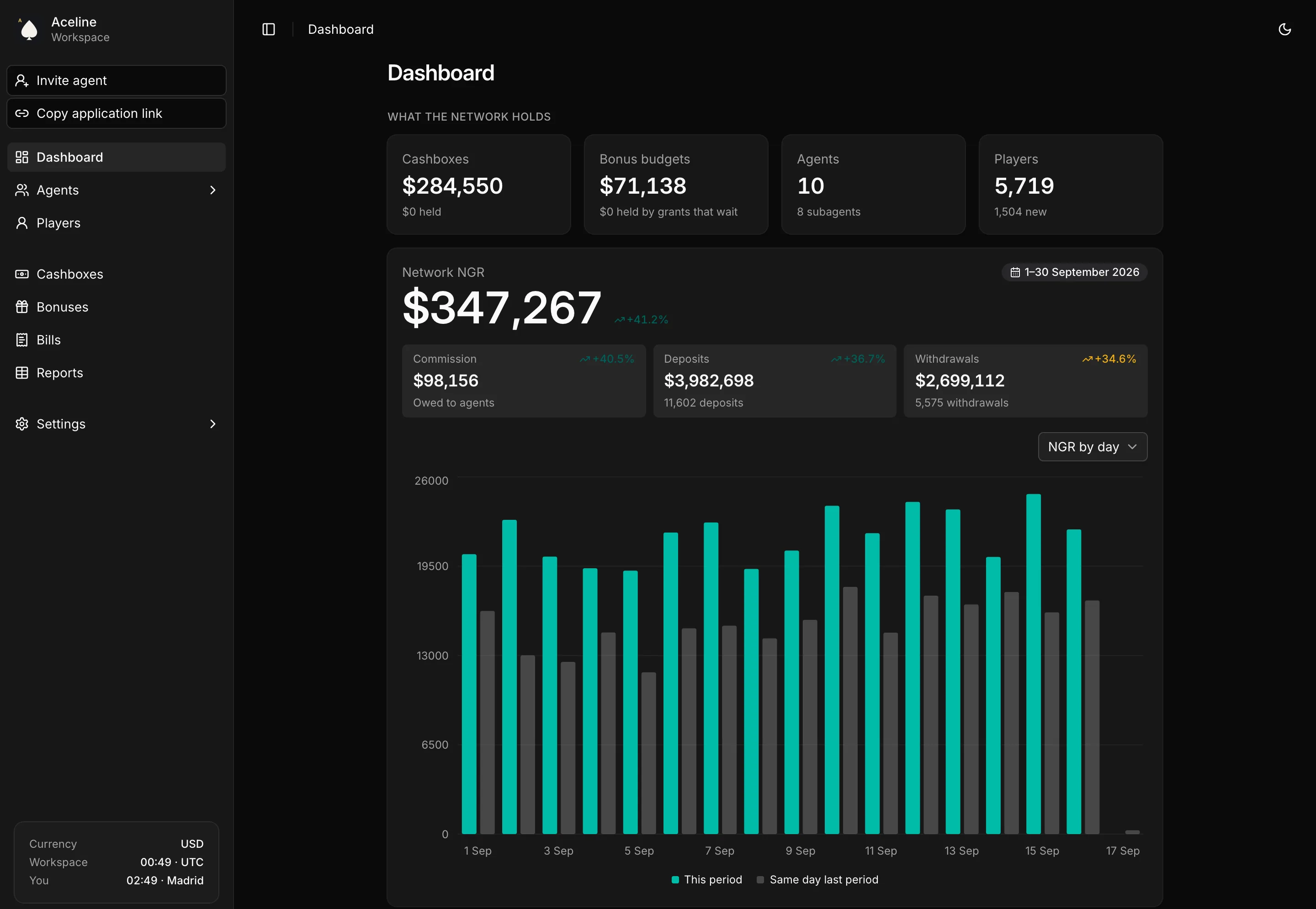The width and height of the screenshot is (1316, 909).
Task: Click the calendar icon in date range
Action: coord(1014,272)
